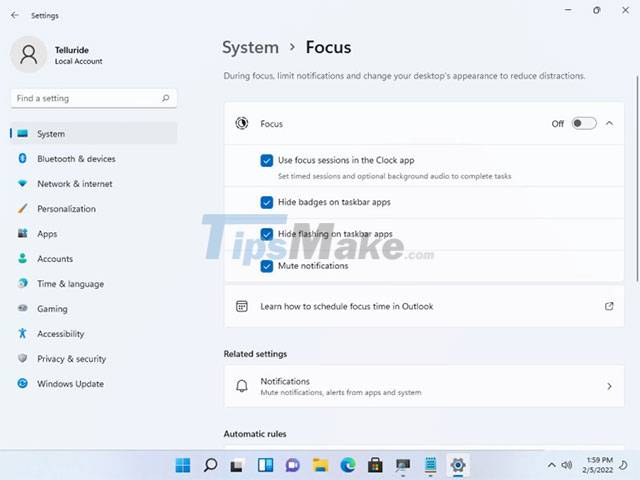Screen dimensions: 640x480
Task: Launch File Explorer from the taskbar
Action: [x=320, y=465]
